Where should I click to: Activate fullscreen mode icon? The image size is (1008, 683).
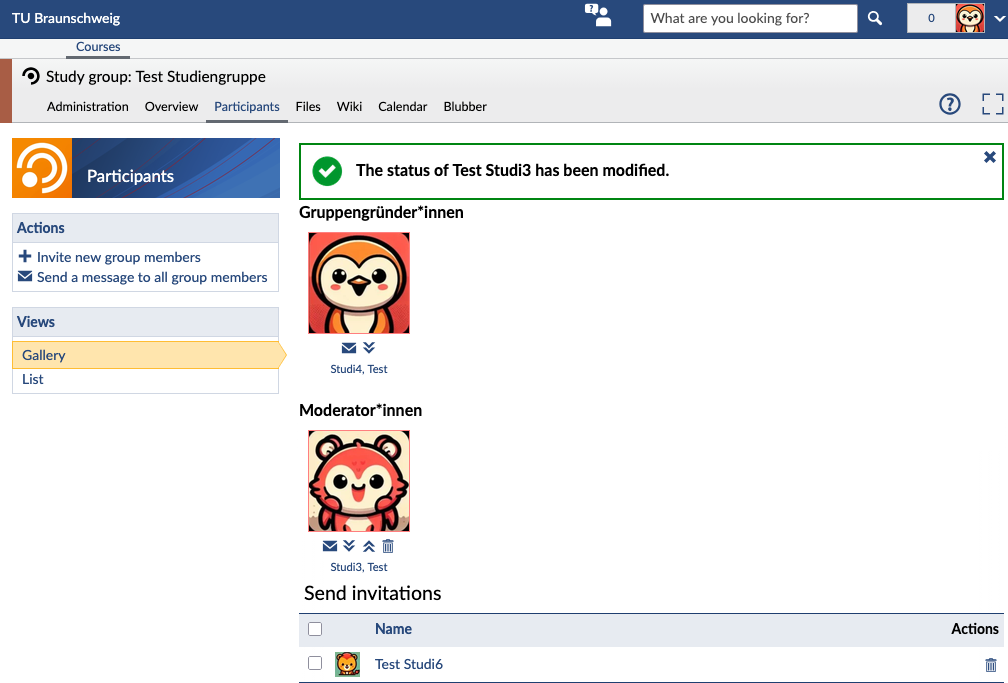pos(993,104)
